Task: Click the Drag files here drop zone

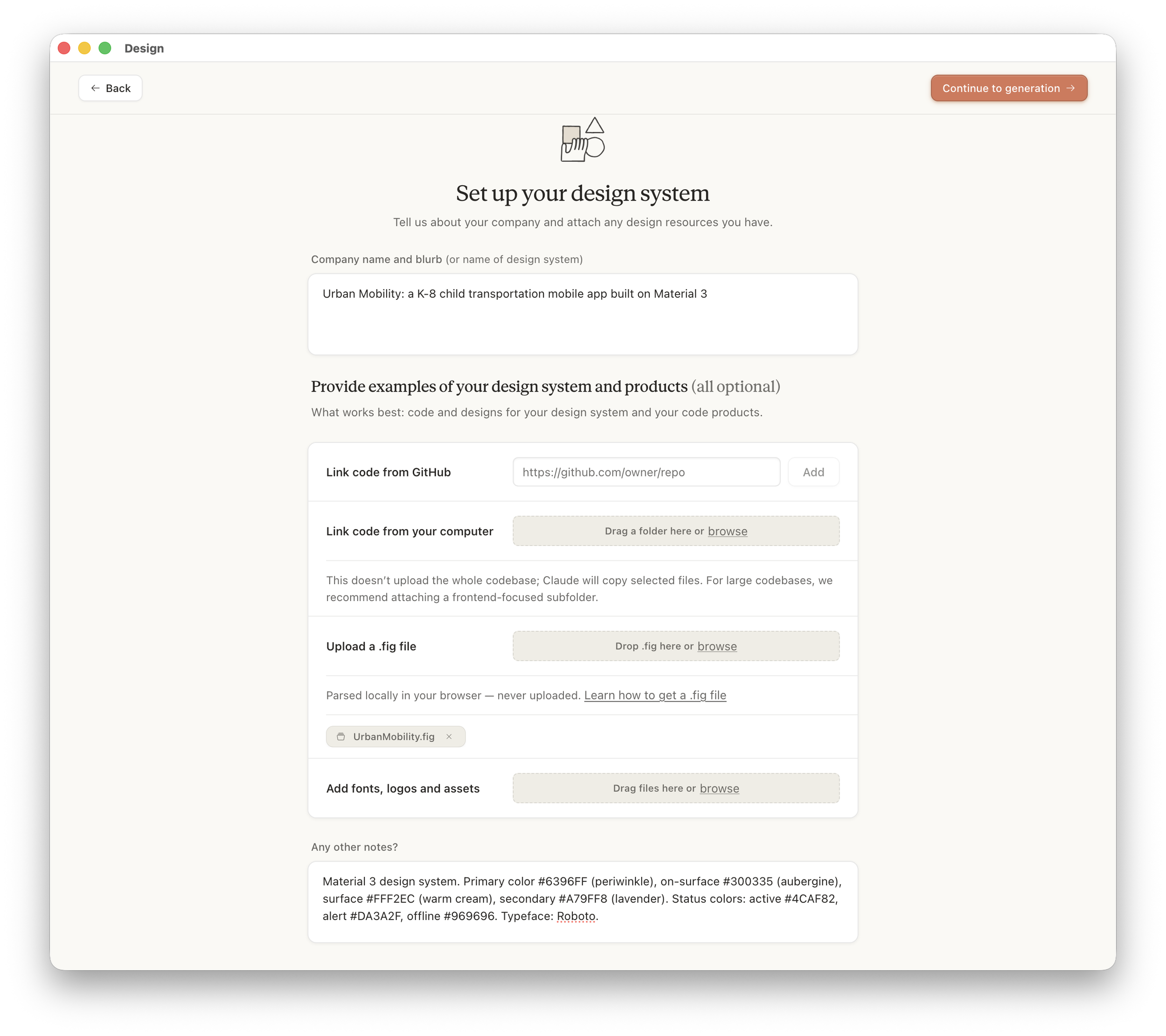Action: coord(676,788)
